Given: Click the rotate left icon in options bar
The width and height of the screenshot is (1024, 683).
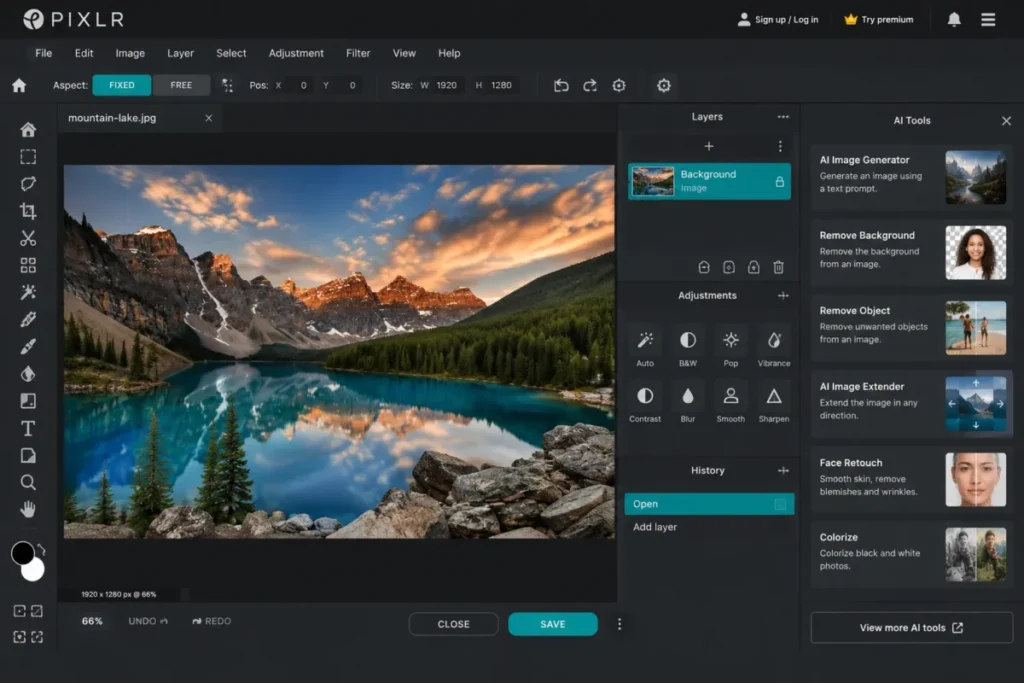Looking at the screenshot, I should coord(561,86).
